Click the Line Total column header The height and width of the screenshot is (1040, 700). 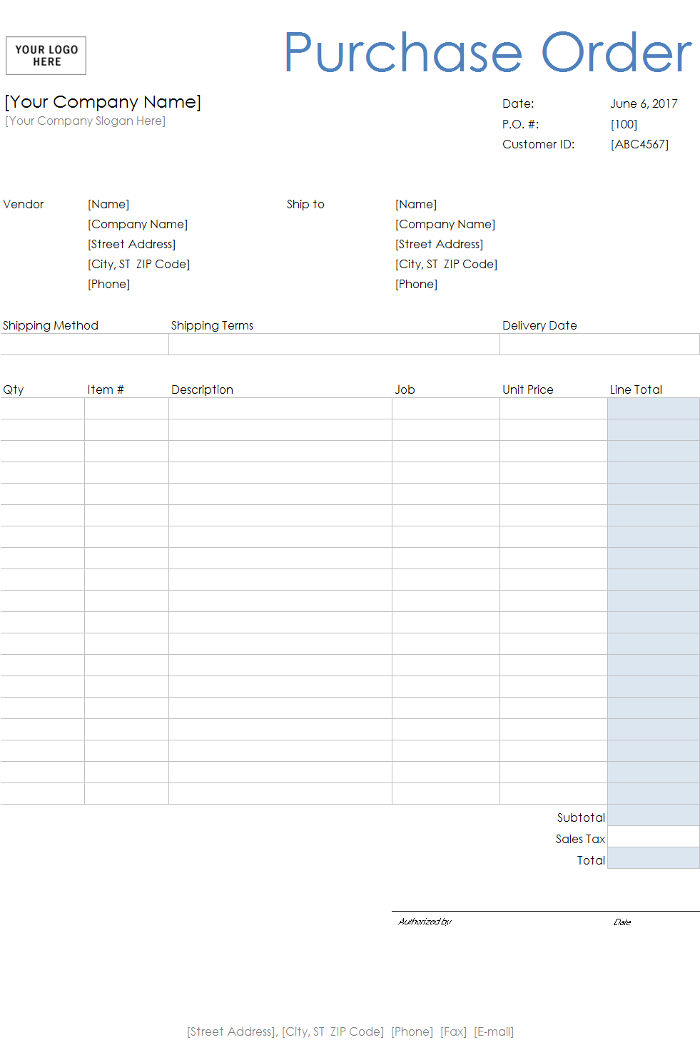coord(636,390)
